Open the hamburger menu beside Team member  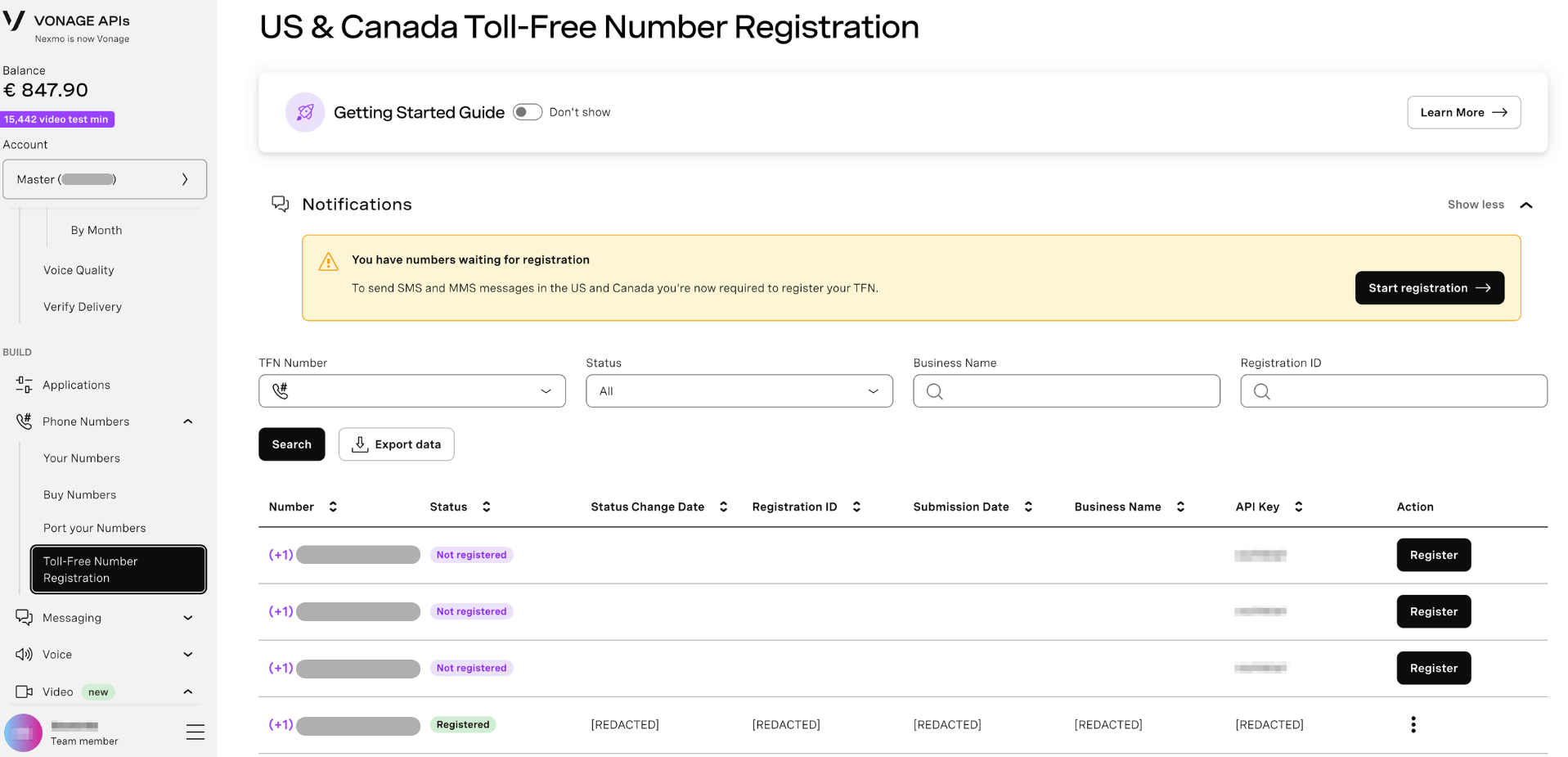(195, 732)
